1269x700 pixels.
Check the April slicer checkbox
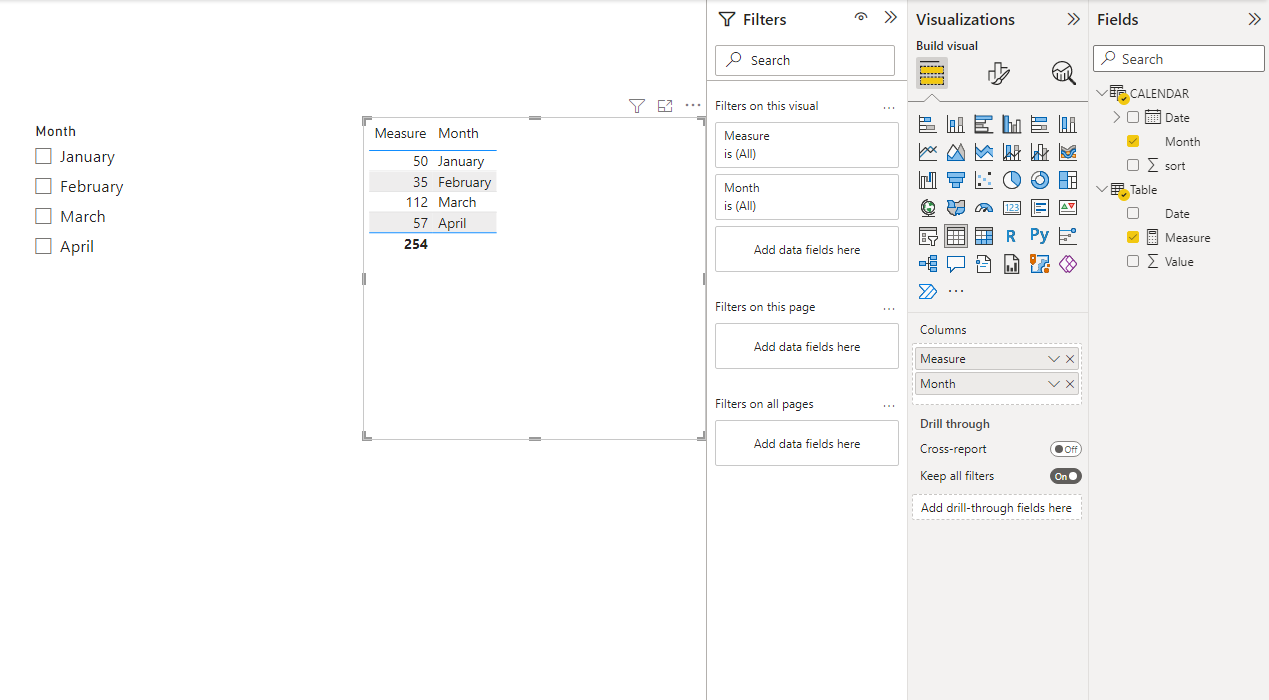[43, 246]
